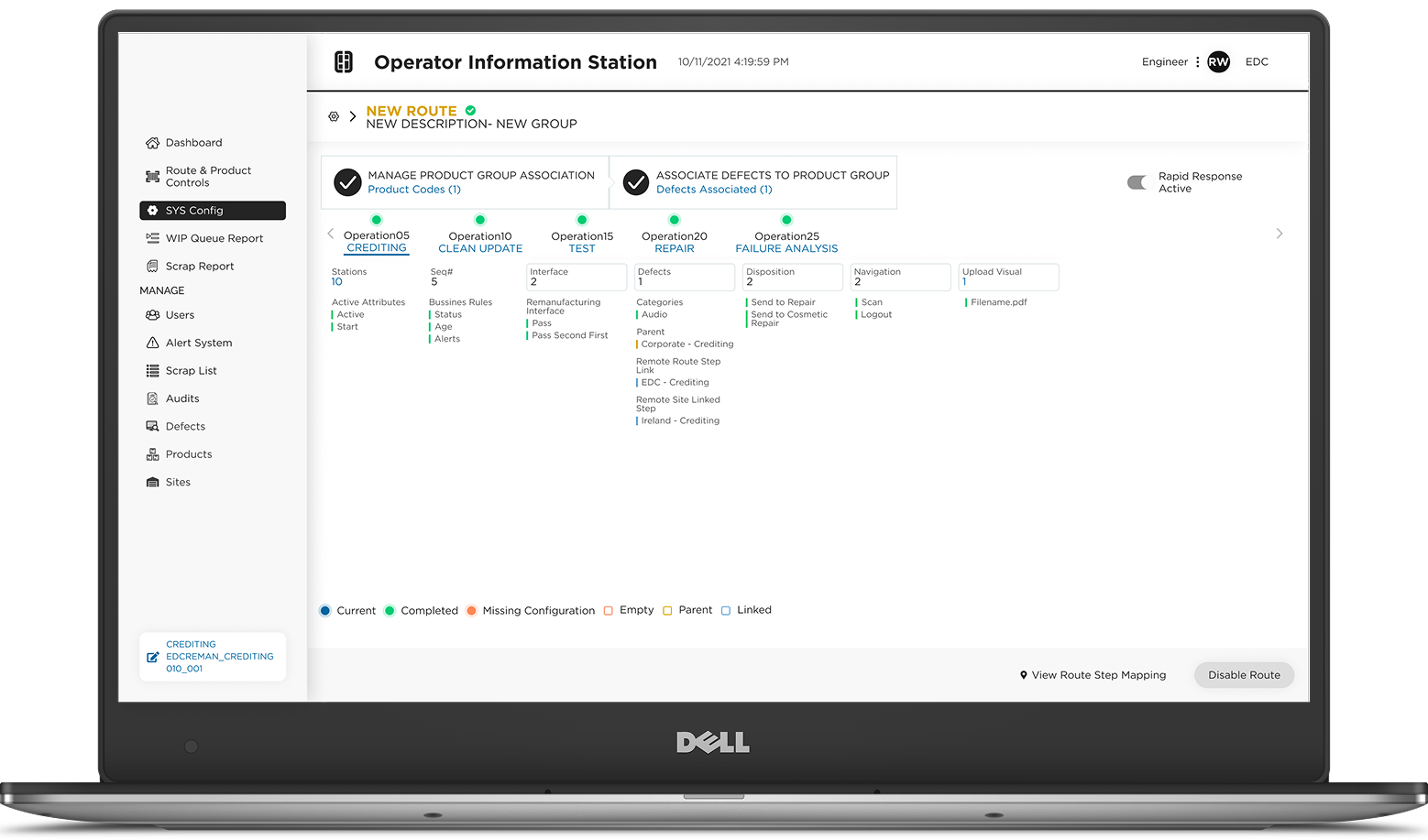Viewport: 1428px width, 840px height.
Task: Switch to the Operation15 TEST step
Action: [581, 242]
